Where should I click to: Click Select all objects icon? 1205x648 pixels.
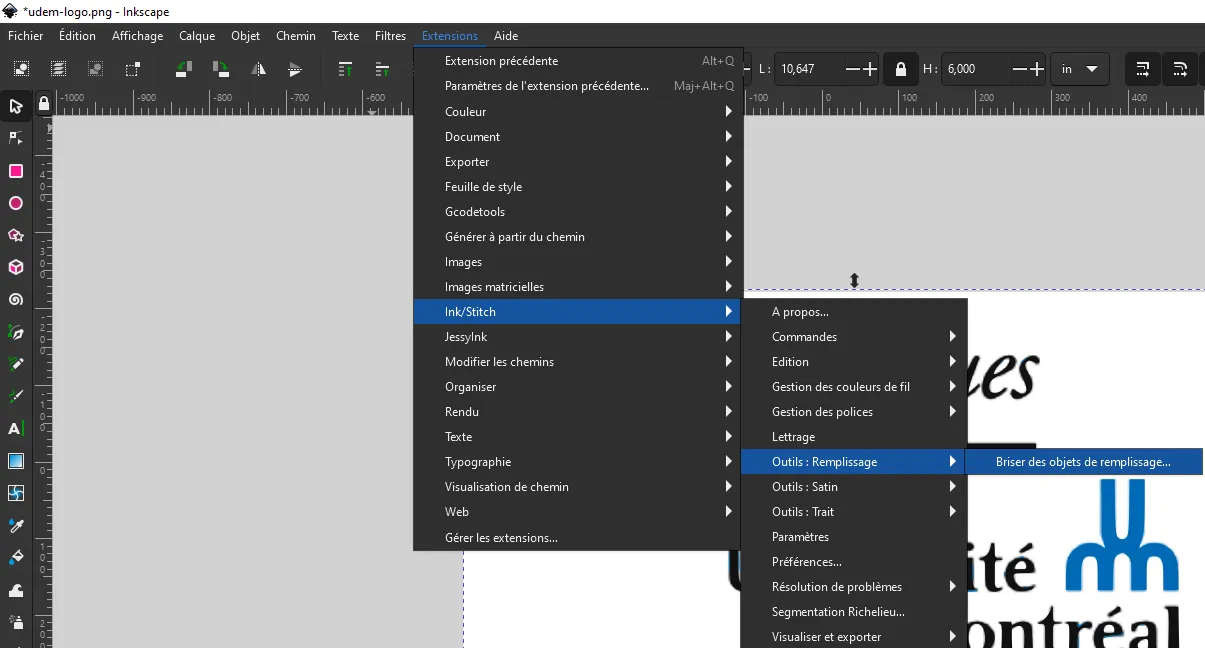click(x=22, y=69)
